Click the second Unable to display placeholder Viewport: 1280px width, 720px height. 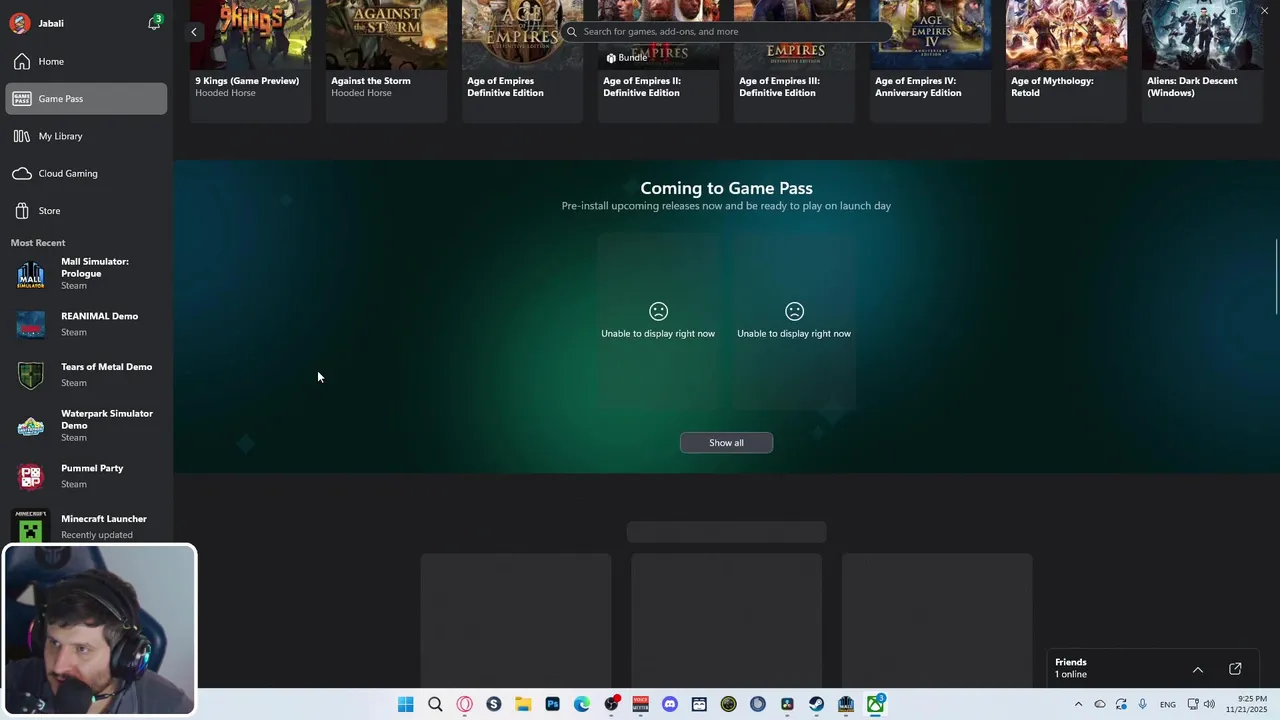tap(794, 321)
